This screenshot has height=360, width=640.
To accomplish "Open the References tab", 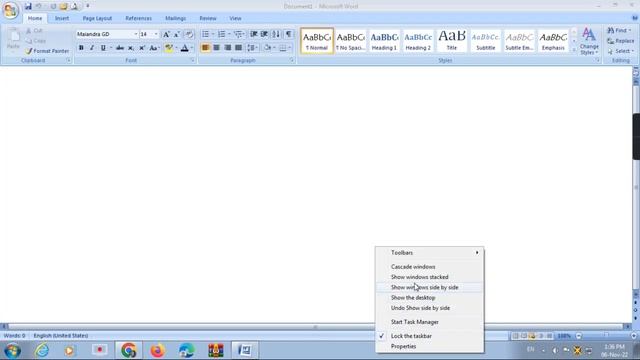I will (138, 18).
